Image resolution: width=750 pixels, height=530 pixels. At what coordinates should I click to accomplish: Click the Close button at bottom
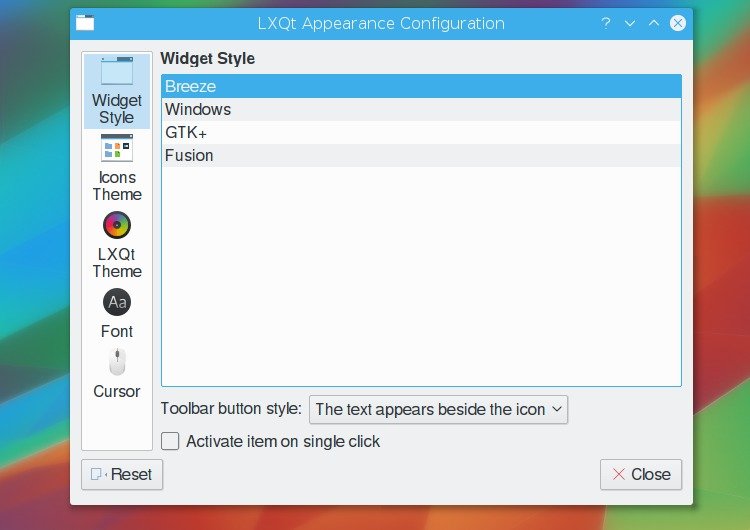point(641,475)
